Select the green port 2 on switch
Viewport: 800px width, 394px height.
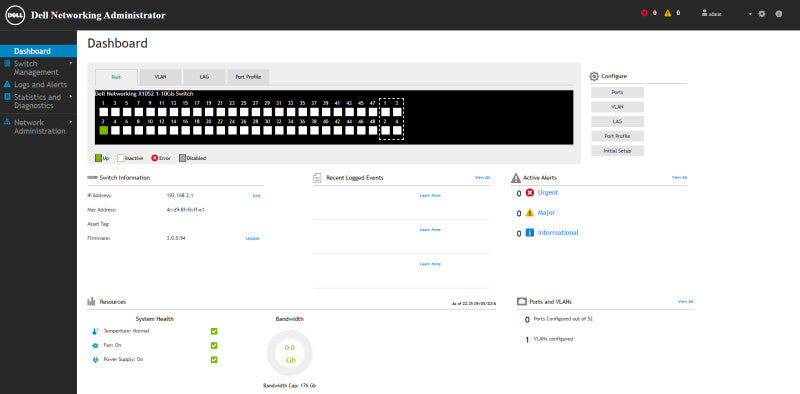pos(104,130)
